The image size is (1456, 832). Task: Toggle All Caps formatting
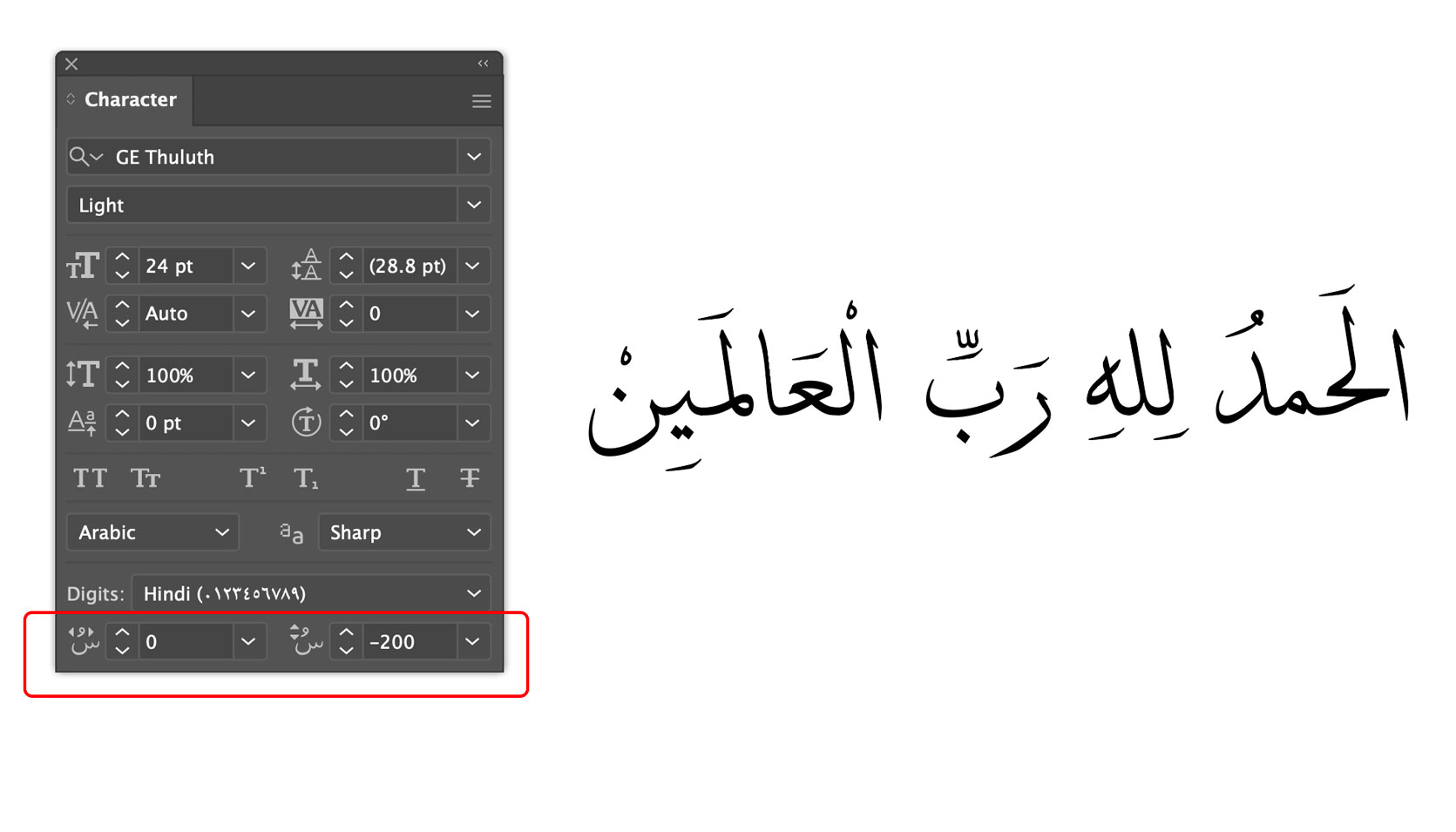(x=90, y=477)
